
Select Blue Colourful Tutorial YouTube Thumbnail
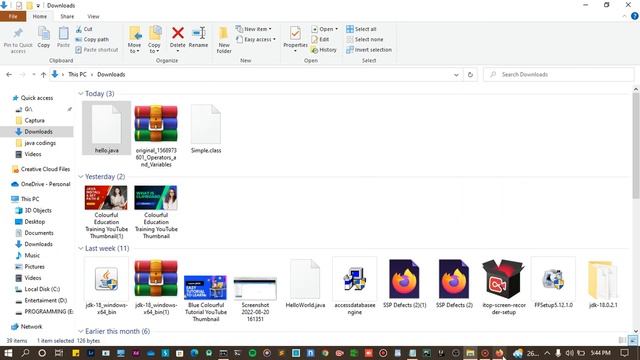(206, 297)
